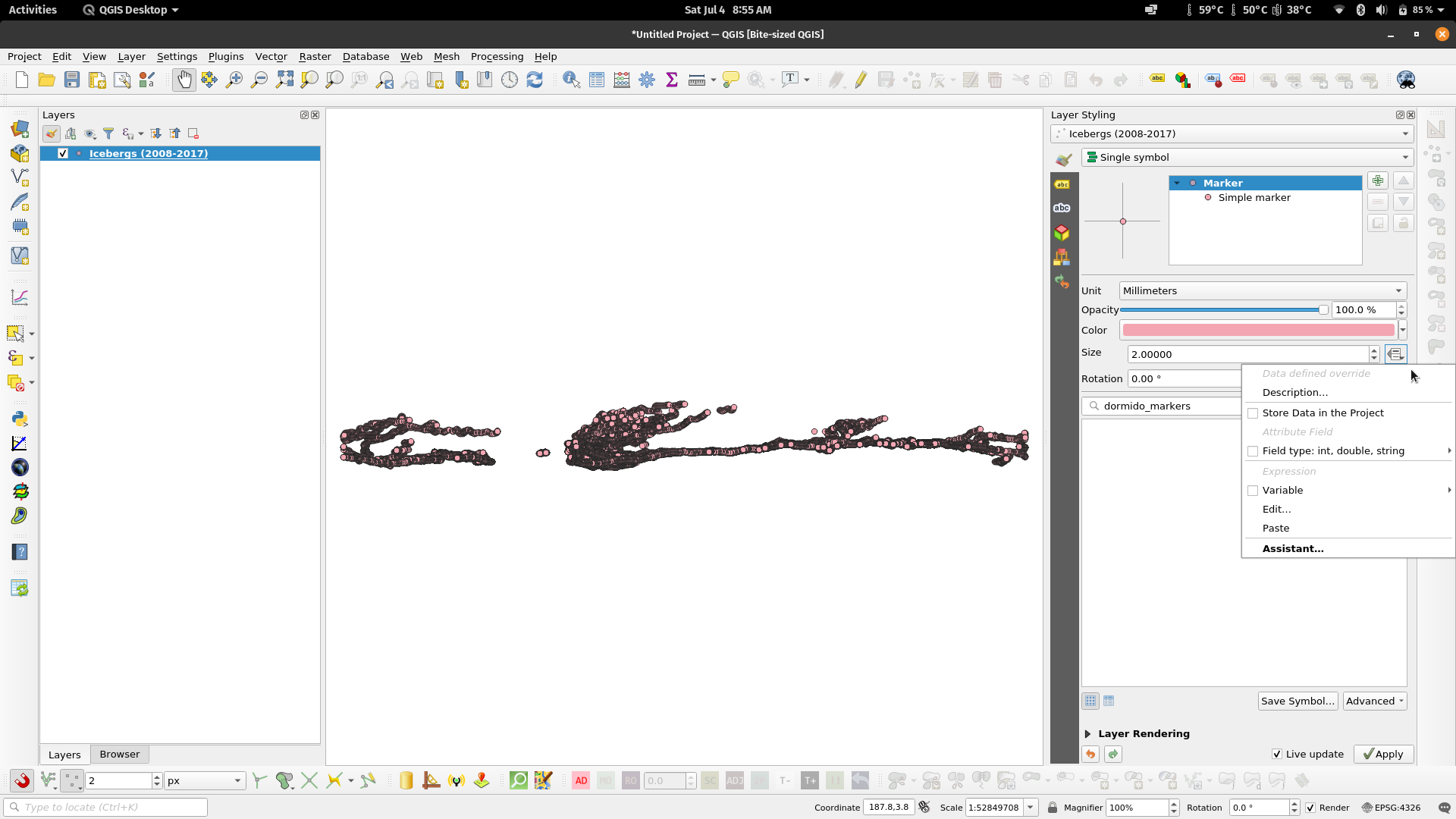
Task: Click the pink Color swatch
Action: (1258, 330)
